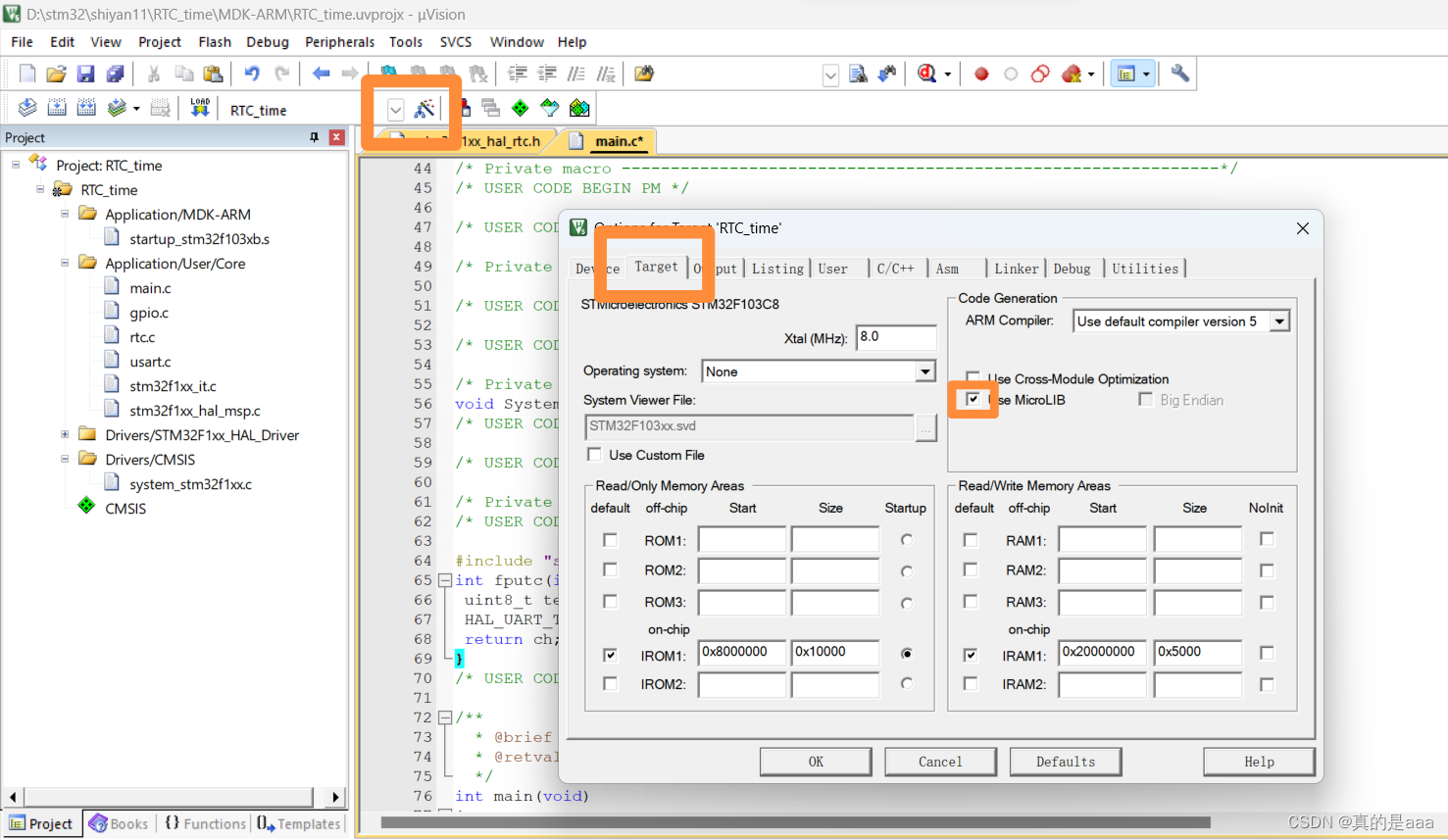Click the Paste clipboard icon
Image resolution: width=1448 pixels, height=840 pixels.
tap(213, 74)
